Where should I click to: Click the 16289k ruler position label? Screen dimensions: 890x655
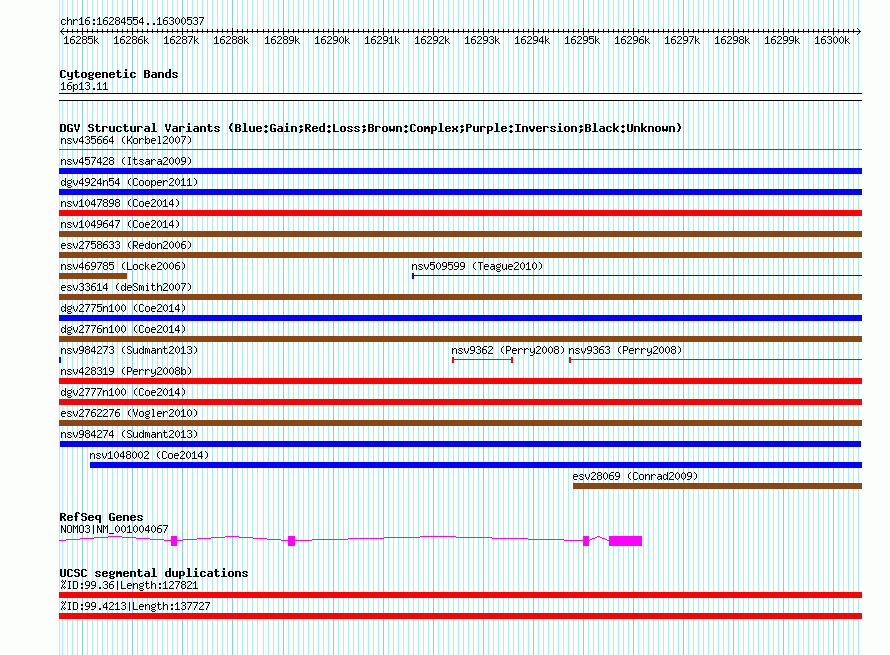tap(282, 40)
